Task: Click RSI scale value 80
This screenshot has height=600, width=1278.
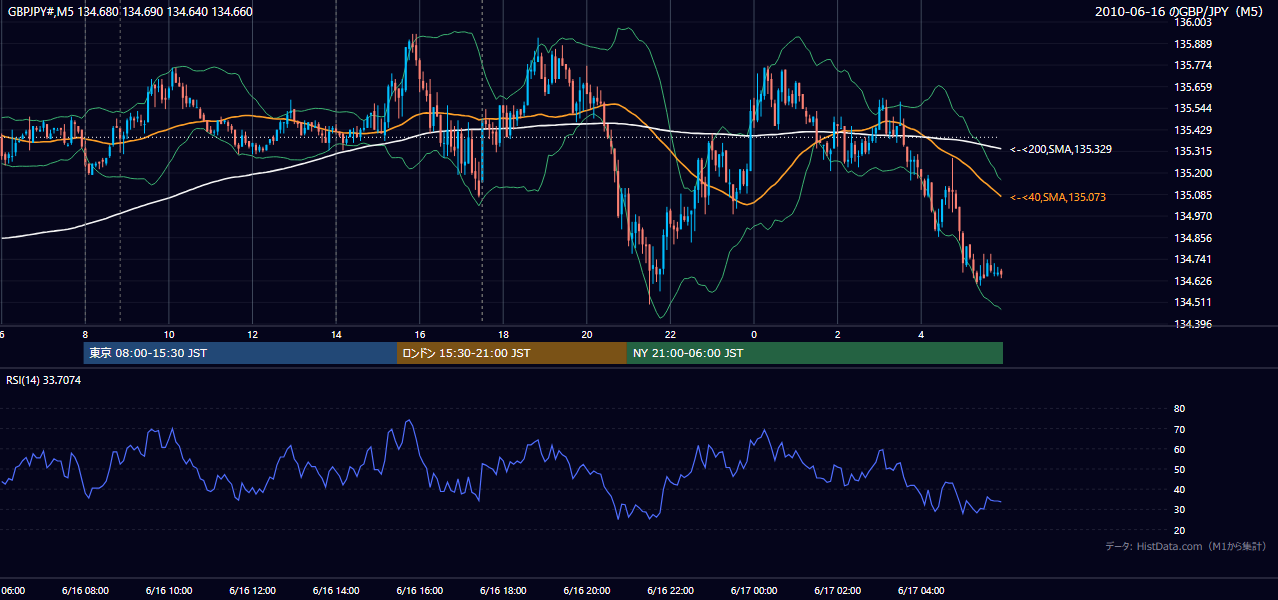Action: (x=1179, y=409)
